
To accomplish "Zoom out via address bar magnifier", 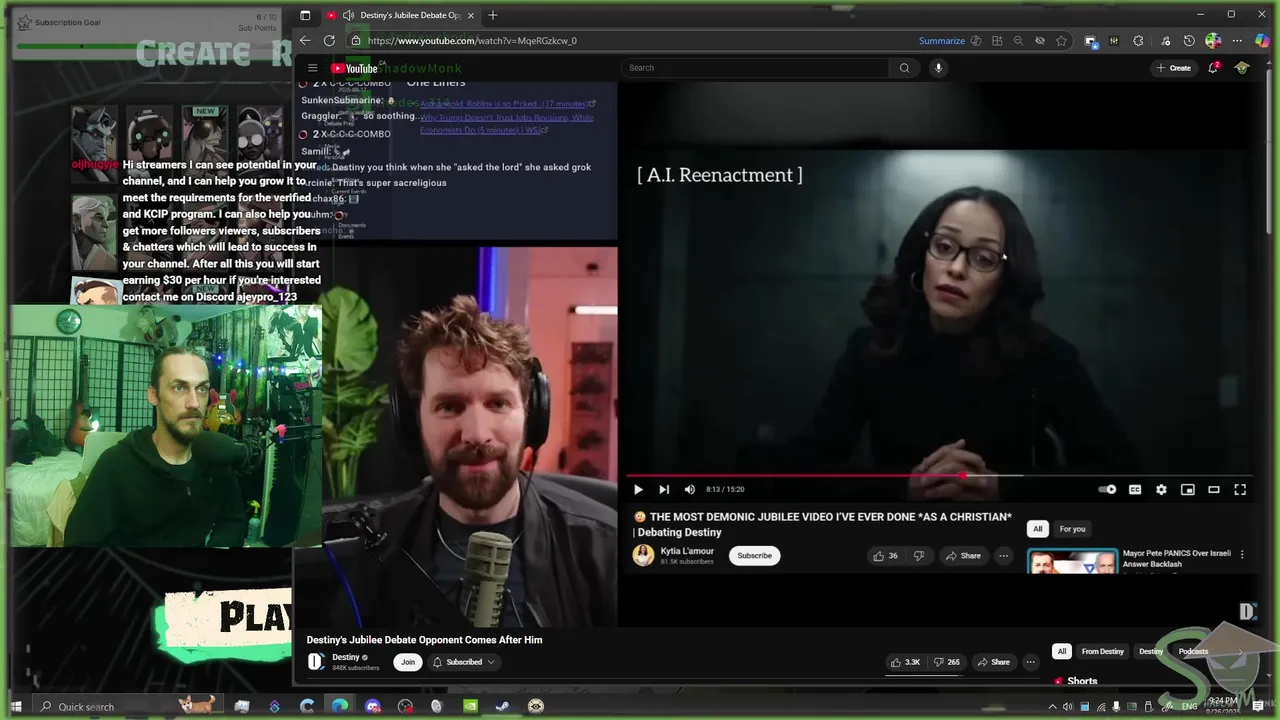I will [x=1018, y=41].
